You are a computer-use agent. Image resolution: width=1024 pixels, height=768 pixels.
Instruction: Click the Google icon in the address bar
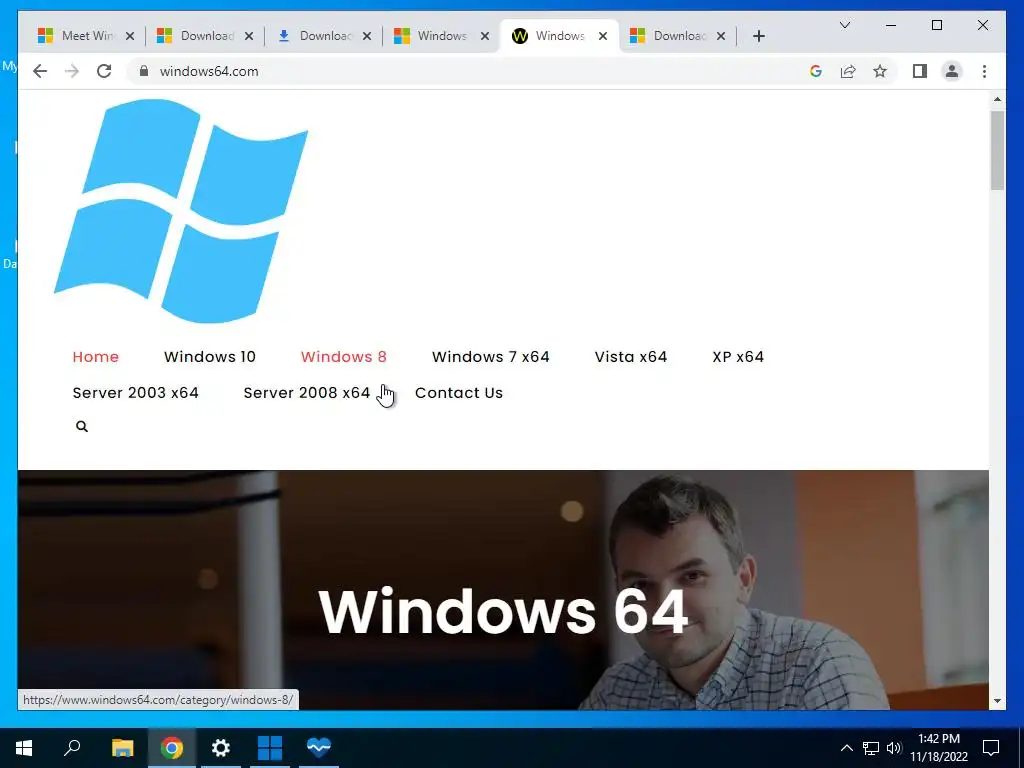pyautogui.click(x=816, y=71)
